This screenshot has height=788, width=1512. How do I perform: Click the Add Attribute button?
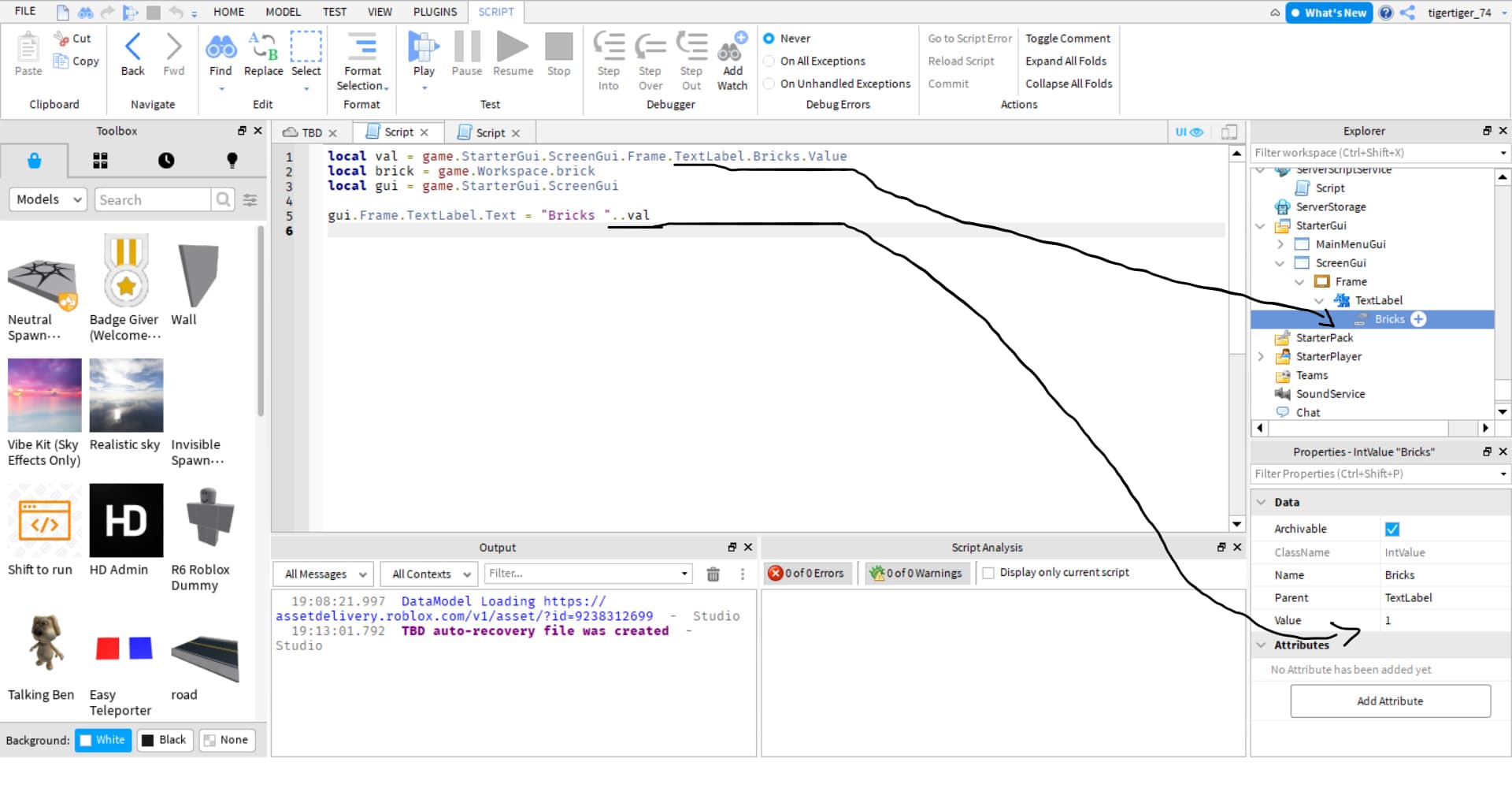(1390, 701)
